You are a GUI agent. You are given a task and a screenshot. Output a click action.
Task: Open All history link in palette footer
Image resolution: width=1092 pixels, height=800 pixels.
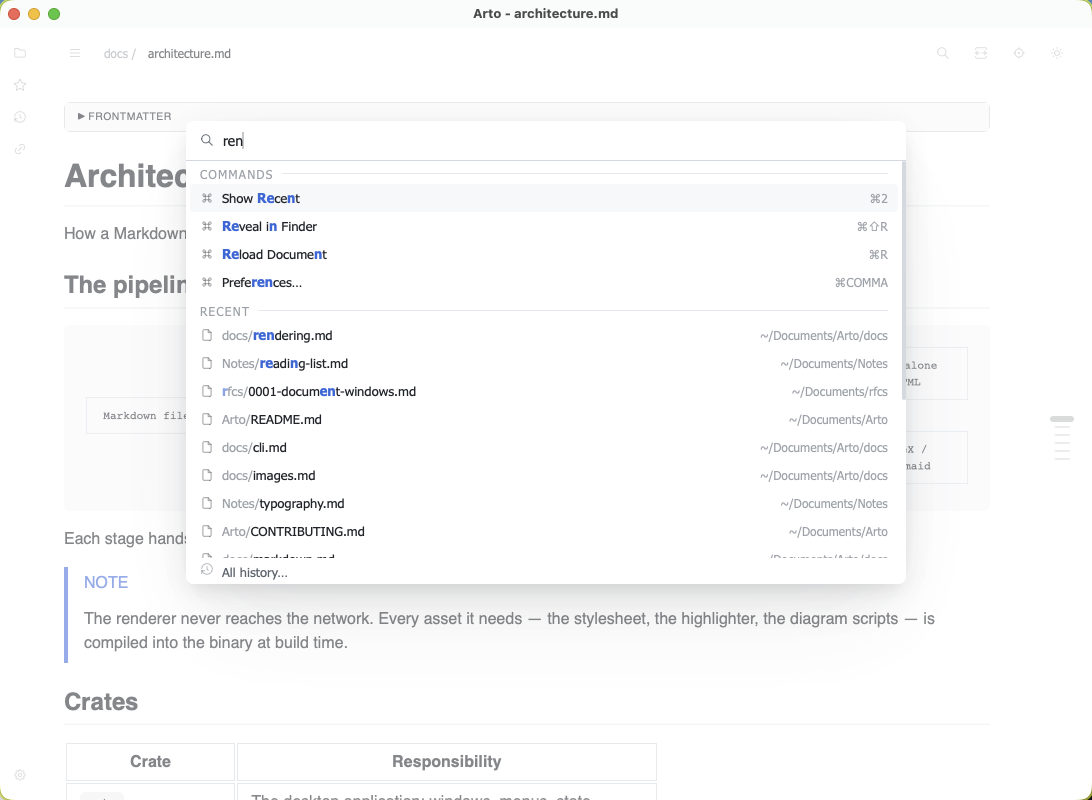click(x=254, y=572)
